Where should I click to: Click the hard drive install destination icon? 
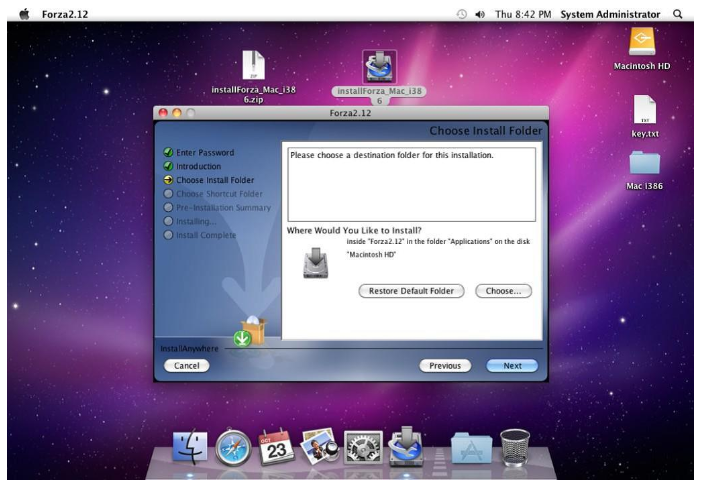pos(316,263)
